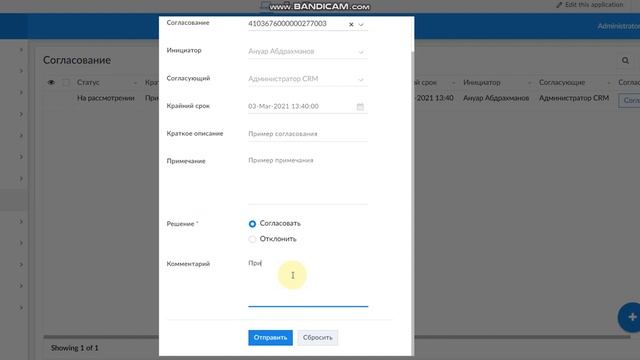Expand the Согласующий dropdown
Image resolution: width=640 pixels, height=360 pixels.
(x=361, y=80)
